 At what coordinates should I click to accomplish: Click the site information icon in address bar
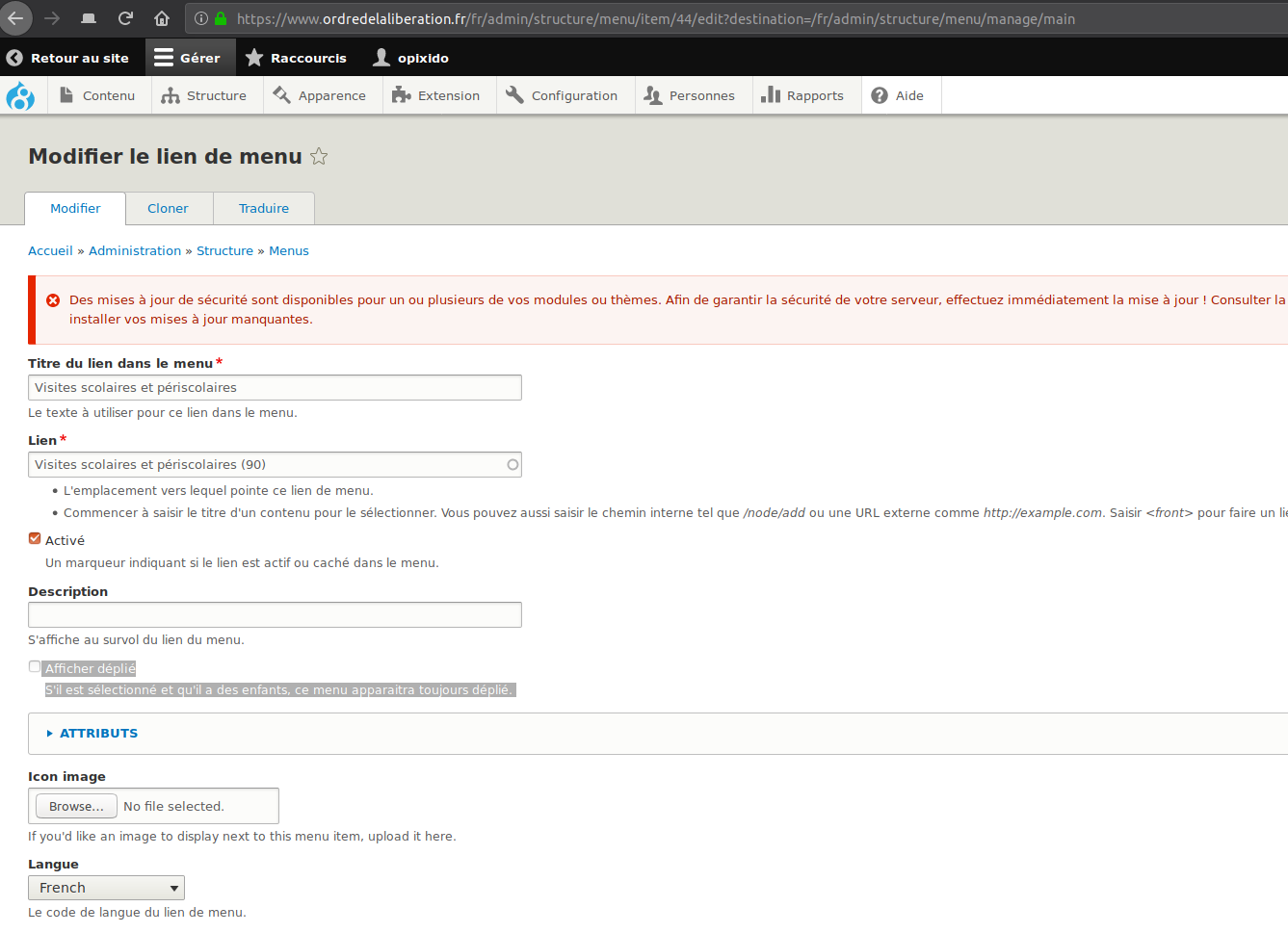(x=201, y=18)
